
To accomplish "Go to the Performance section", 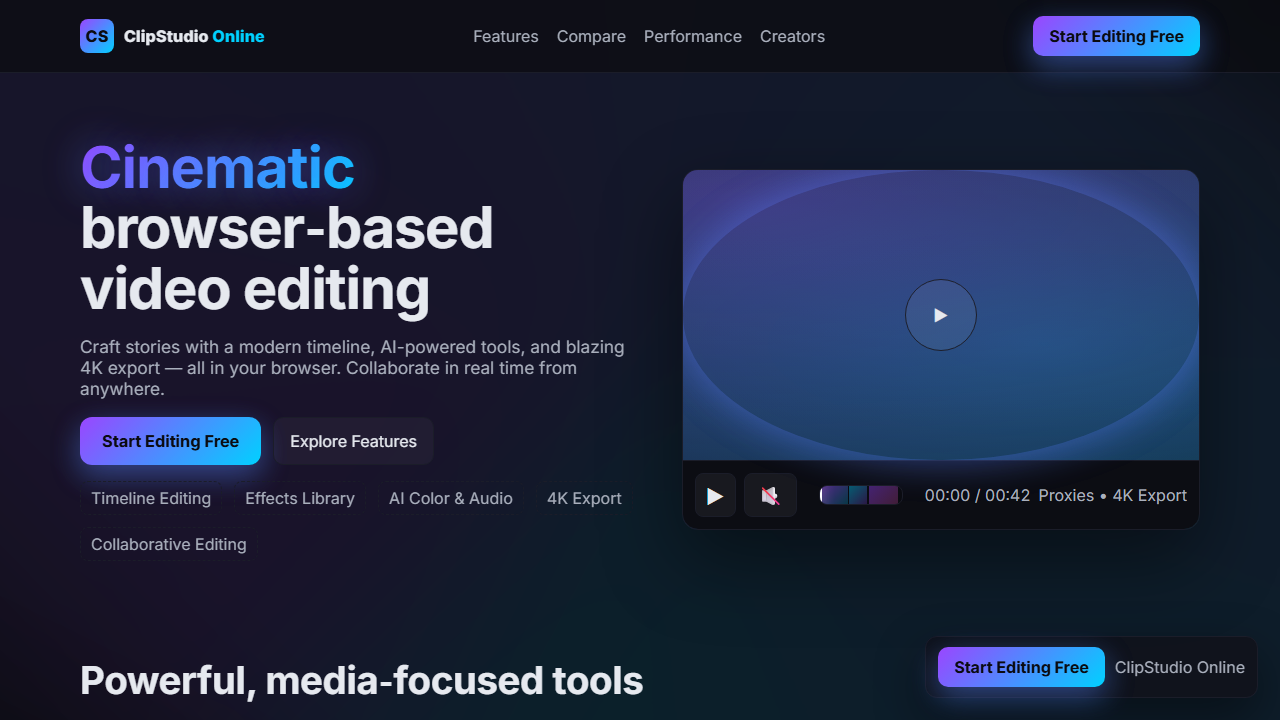I will tap(693, 36).
